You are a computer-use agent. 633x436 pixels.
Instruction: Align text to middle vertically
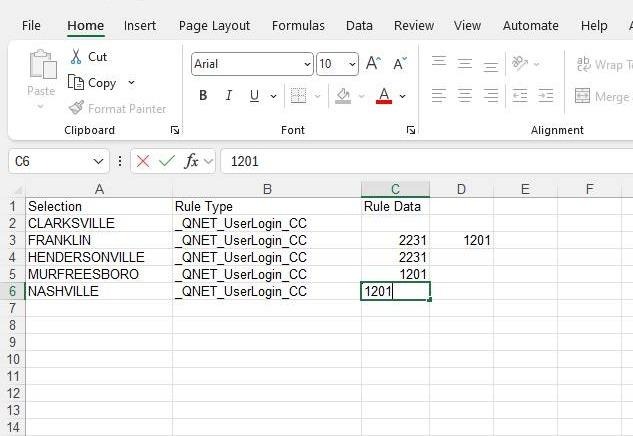465,63
